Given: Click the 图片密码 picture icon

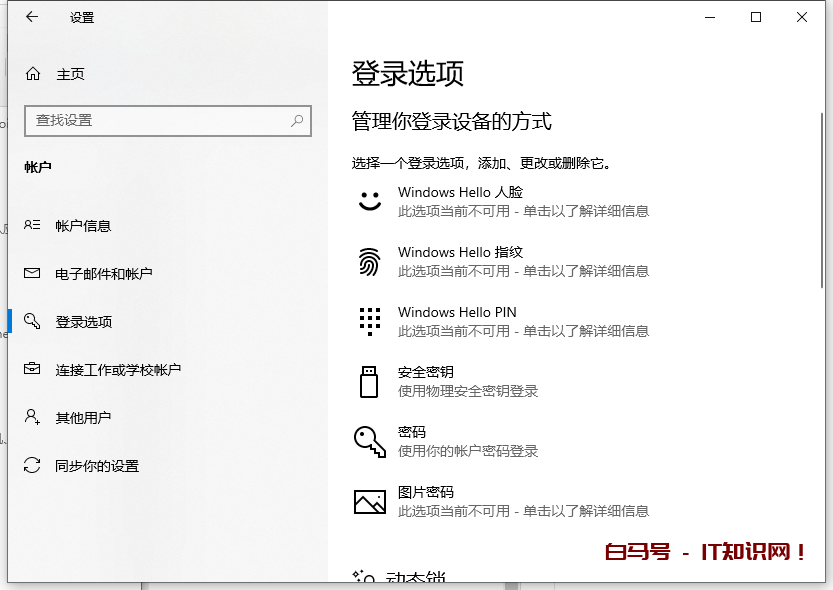Looking at the screenshot, I should 369,499.
